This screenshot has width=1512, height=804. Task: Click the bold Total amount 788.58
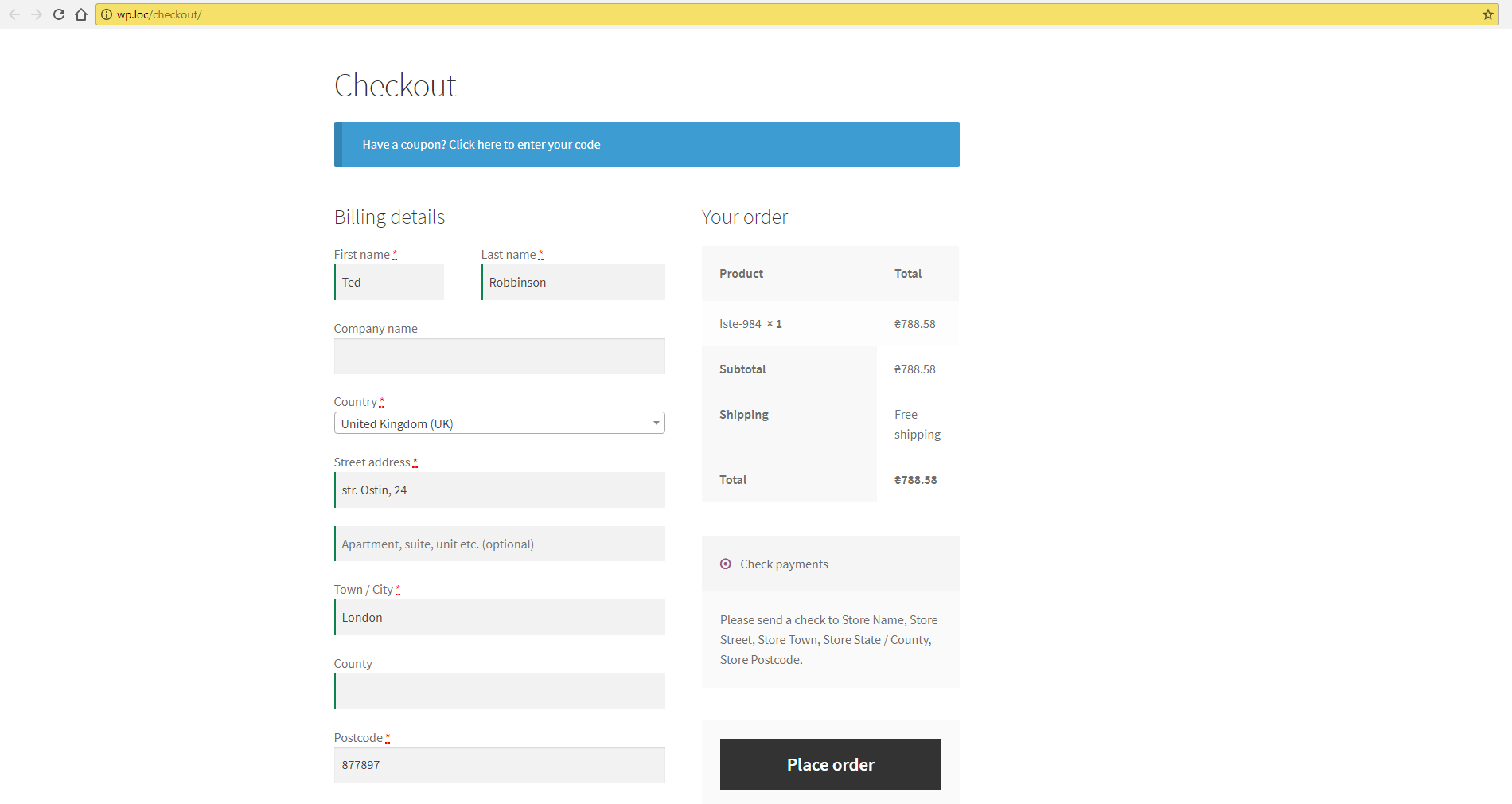pyautogui.click(x=916, y=480)
